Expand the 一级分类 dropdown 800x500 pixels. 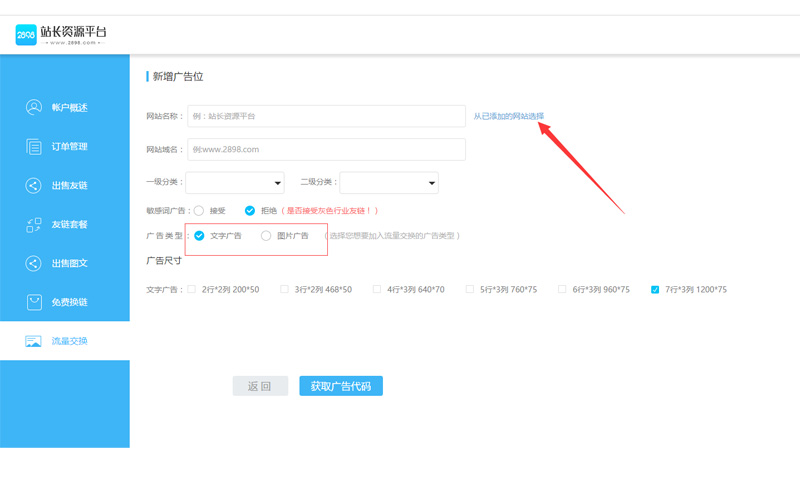236,183
